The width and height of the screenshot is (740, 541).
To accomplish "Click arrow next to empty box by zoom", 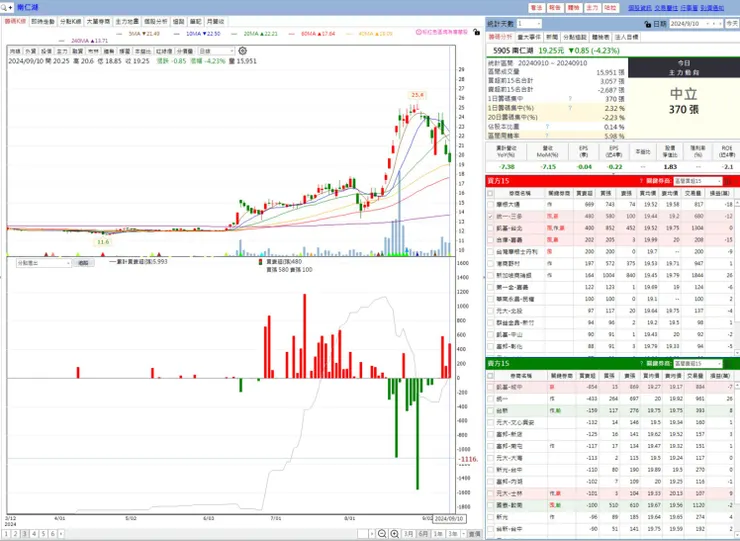I will 372,534.
